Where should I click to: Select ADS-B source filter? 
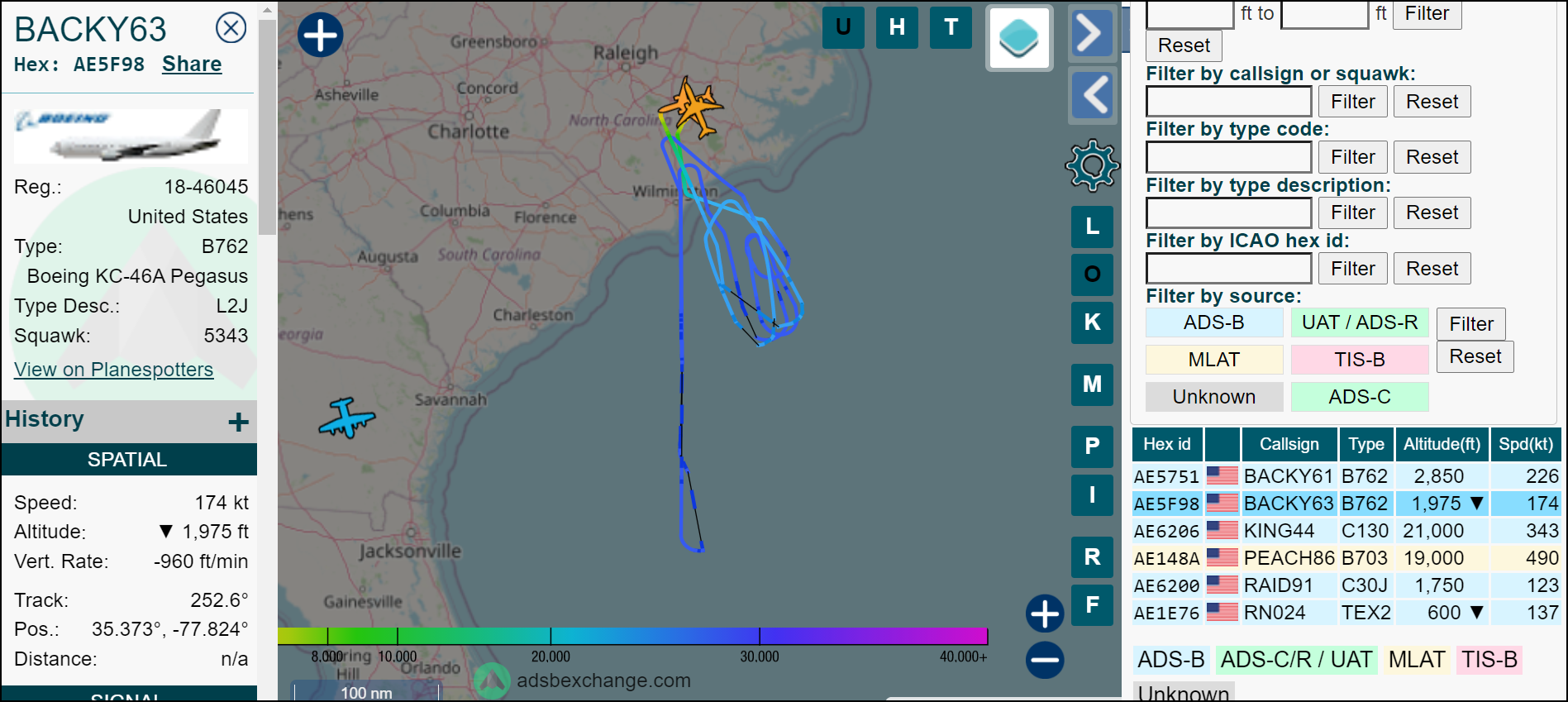1214,322
